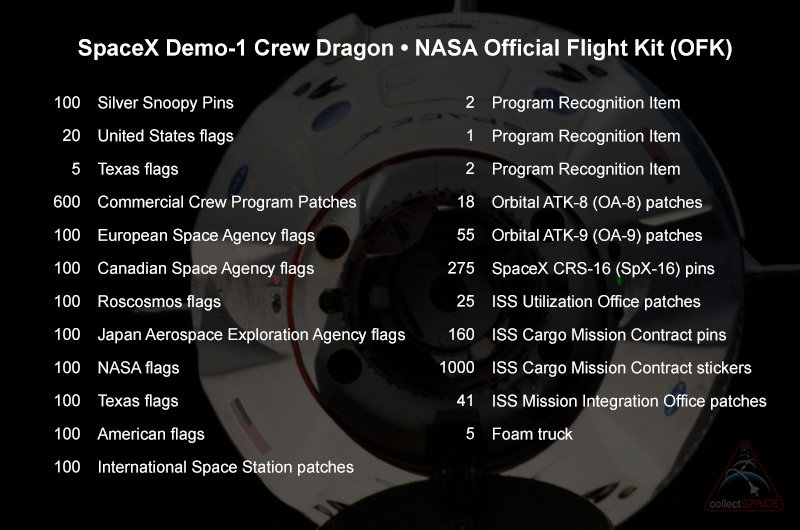
Task: Select the Orbital ATK-8 (OA-8) patches entry
Action: coord(597,202)
